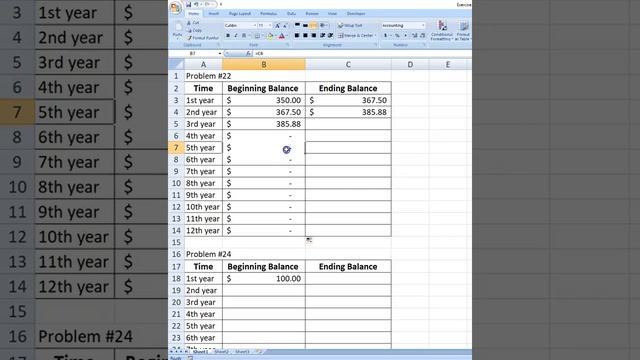
Task: Click the Paste clipboard icon
Action: (x=178, y=27)
